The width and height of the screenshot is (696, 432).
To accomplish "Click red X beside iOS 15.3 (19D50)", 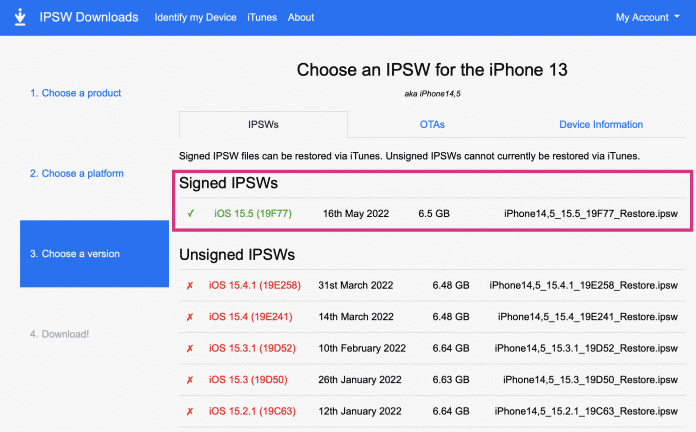I will [x=190, y=380].
